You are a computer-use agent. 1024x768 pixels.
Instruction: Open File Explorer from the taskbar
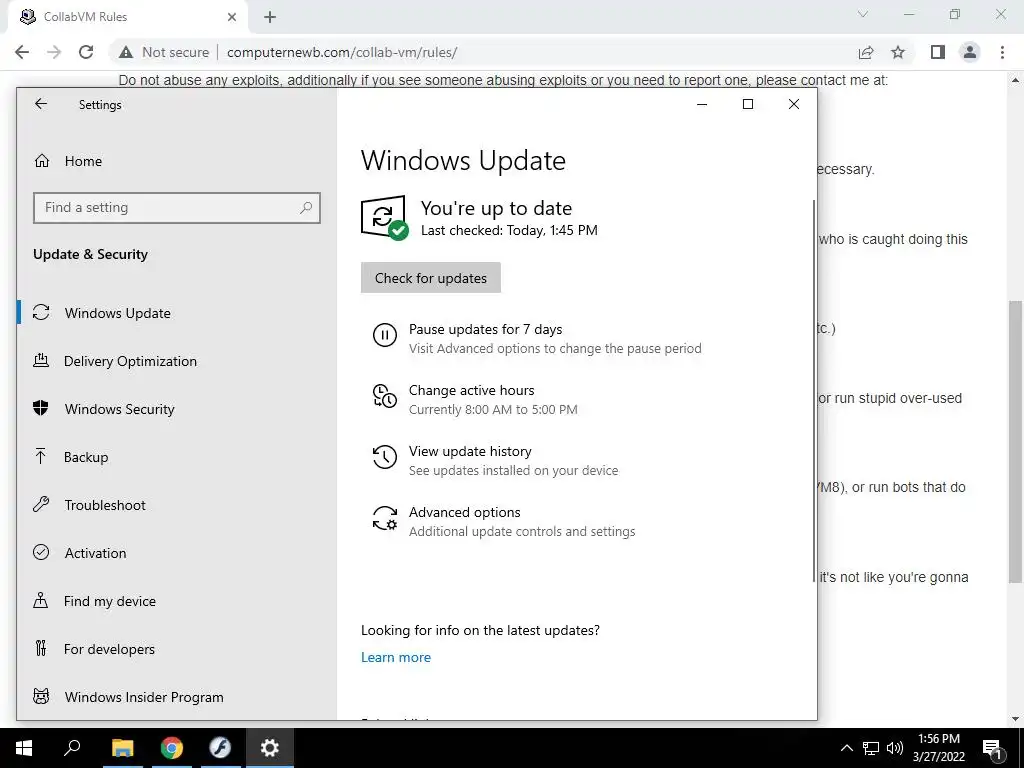point(122,748)
